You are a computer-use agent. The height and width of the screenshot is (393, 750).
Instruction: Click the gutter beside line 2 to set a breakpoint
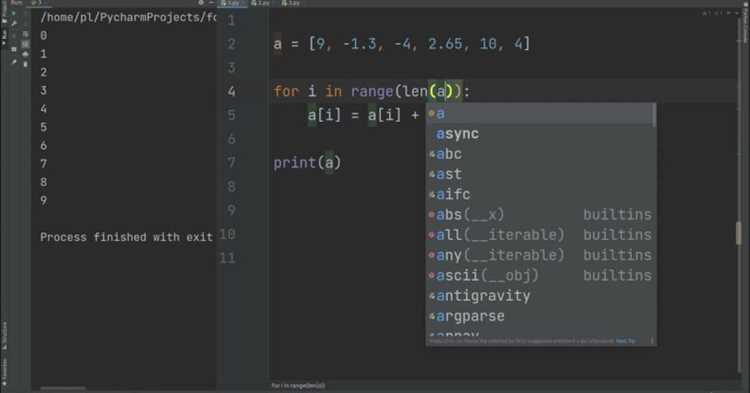click(254, 44)
